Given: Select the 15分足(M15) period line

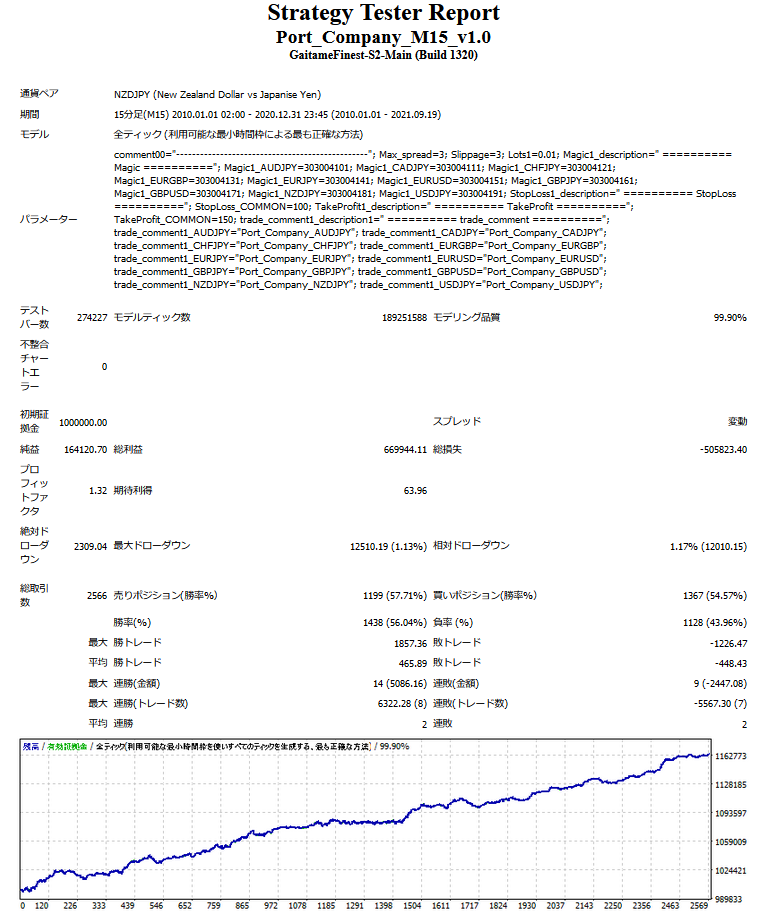Looking at the screenshot, I should coord(277,115).
